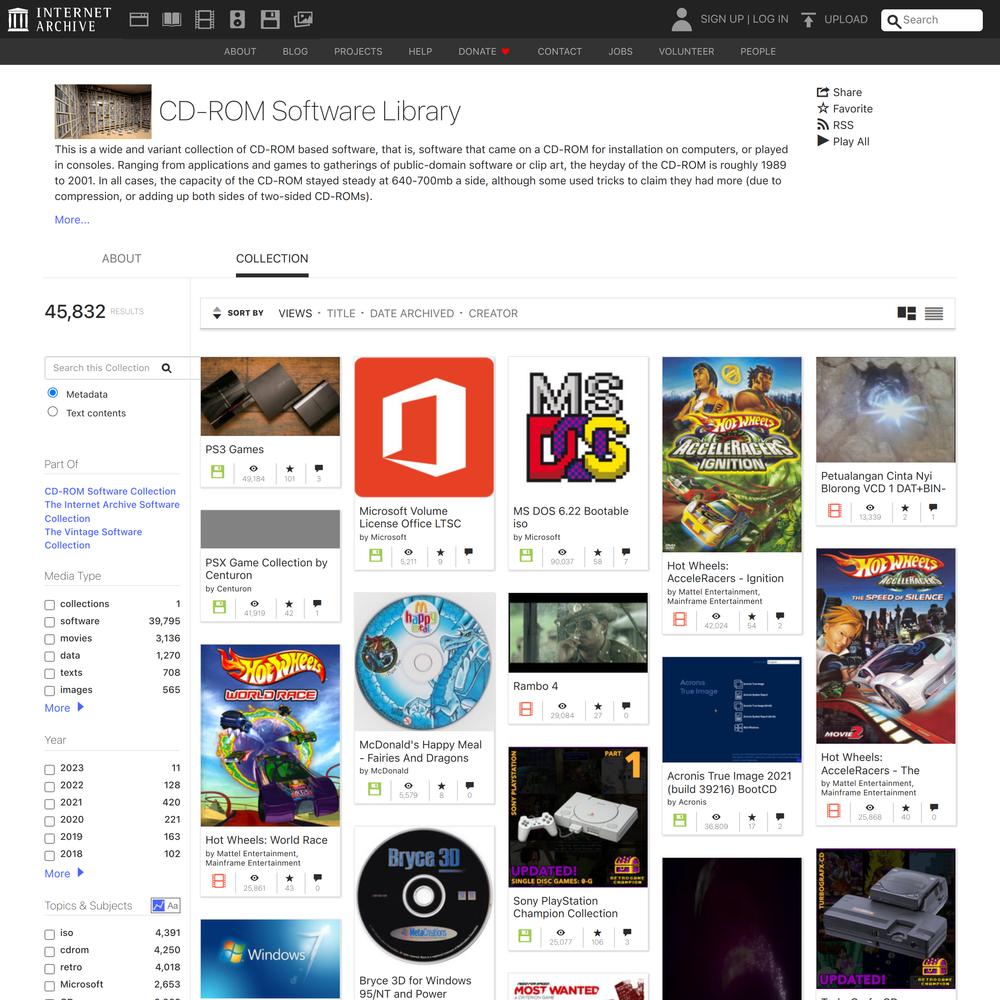The height and width of the screenshot is (1000, 1000).
Task: Click the PSX Game Collection by Centuron title
Action: point(266,569)
